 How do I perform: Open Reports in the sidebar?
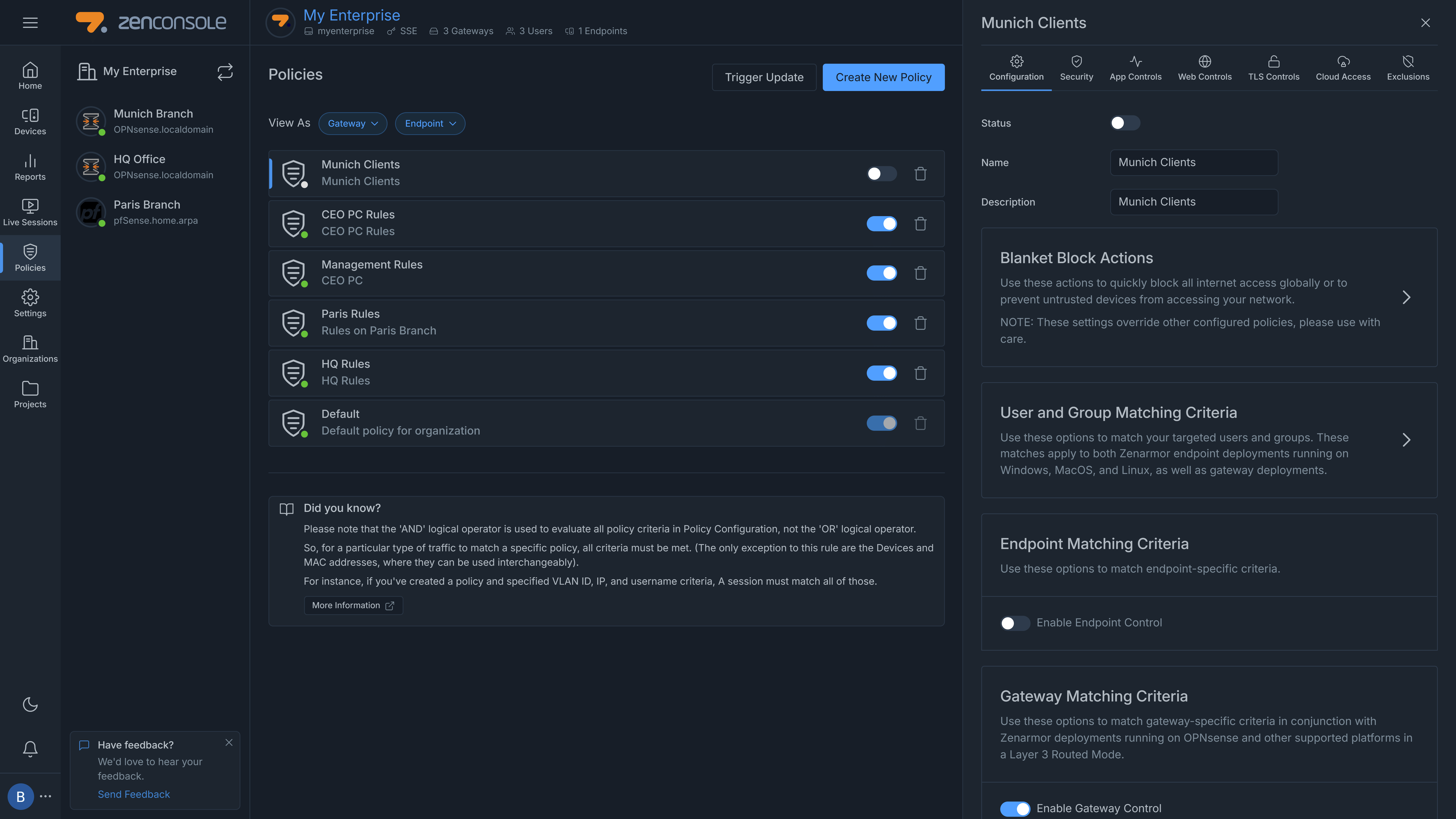[30, 167]
